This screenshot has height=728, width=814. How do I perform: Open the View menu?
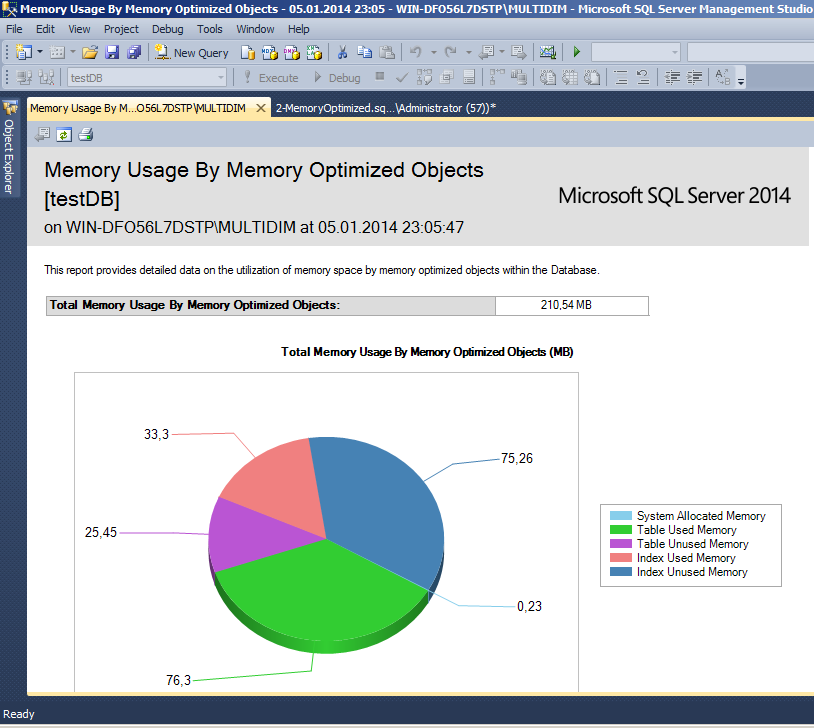point(79,29)
